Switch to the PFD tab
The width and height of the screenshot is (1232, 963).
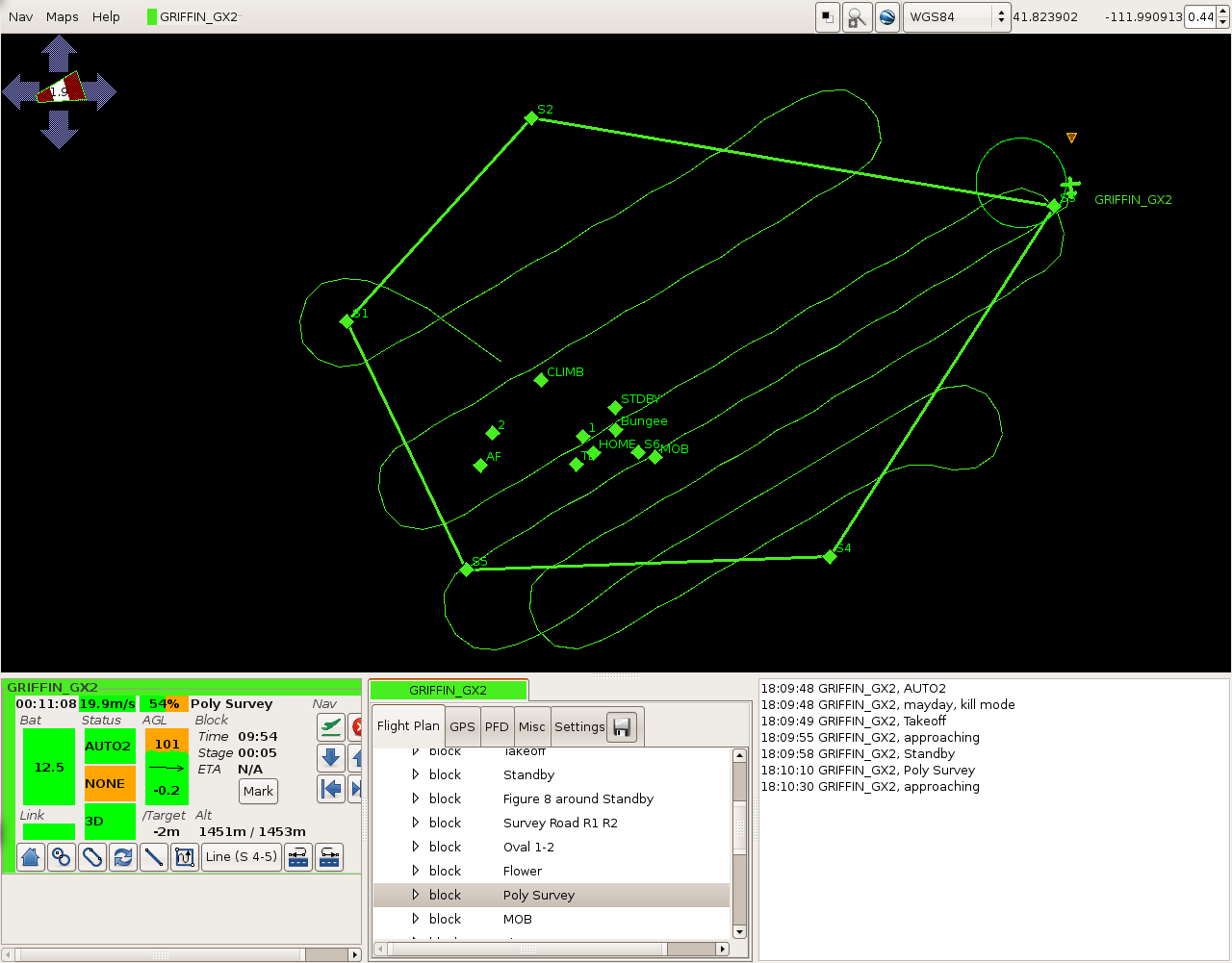(x=497, y=727)
